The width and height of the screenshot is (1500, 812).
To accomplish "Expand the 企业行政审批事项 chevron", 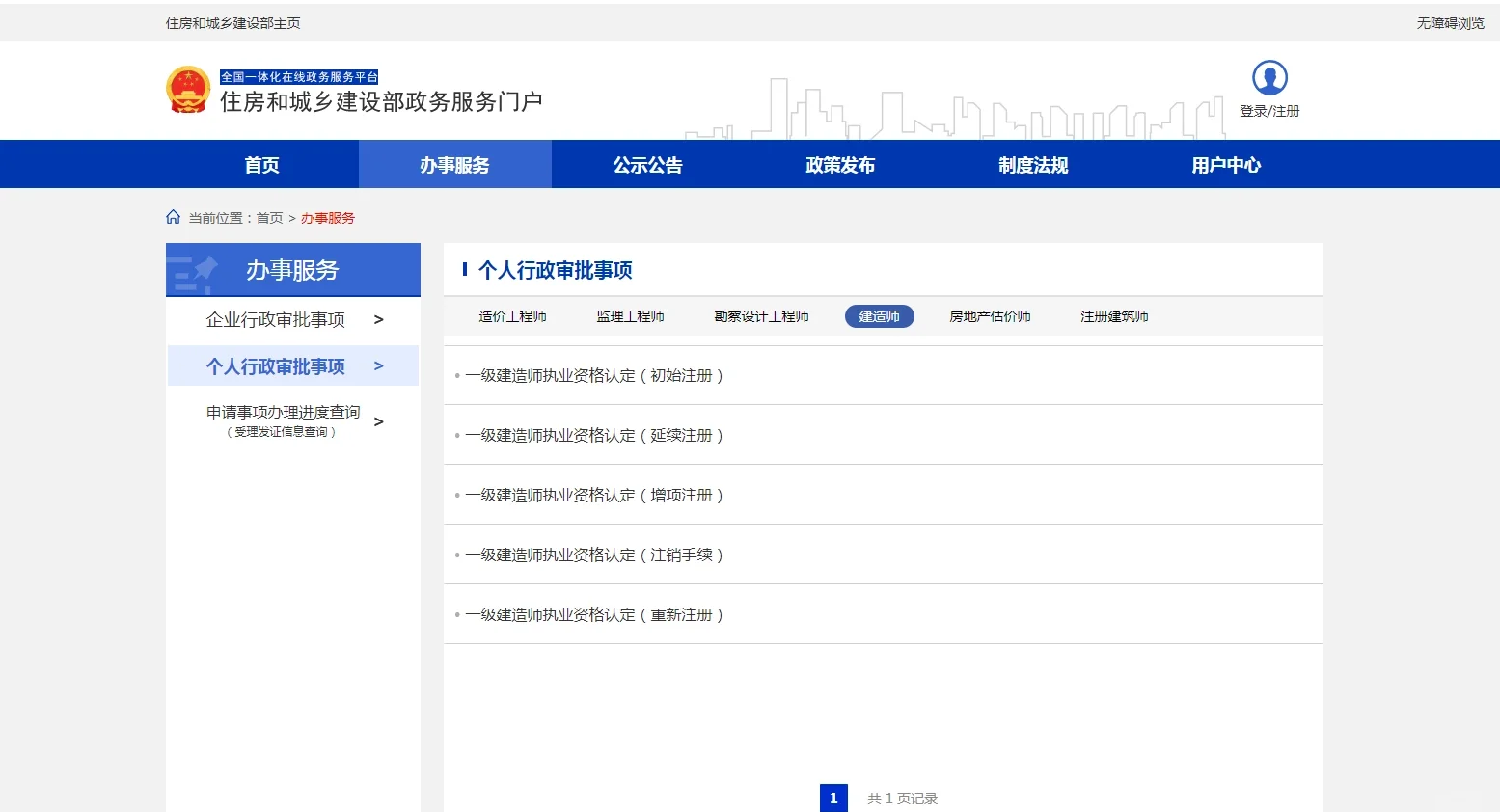I will pyautogui.click(x=378, y=319).
